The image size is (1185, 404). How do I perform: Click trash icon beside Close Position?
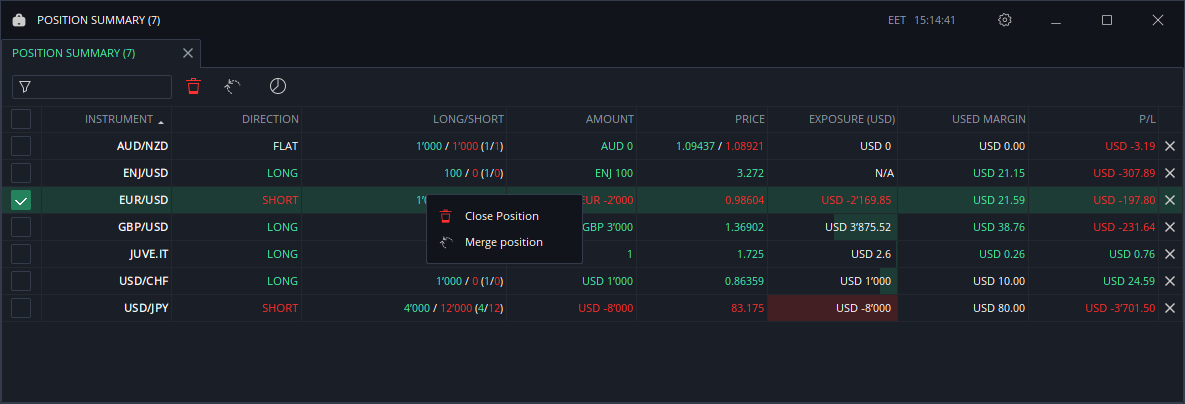point(446,217)
